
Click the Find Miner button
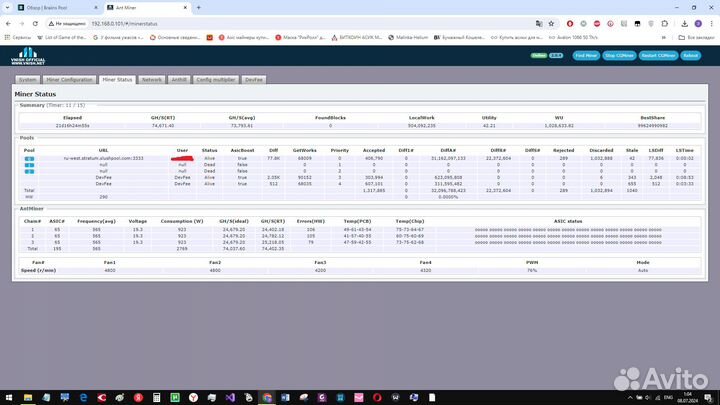[x=586, y=56]
